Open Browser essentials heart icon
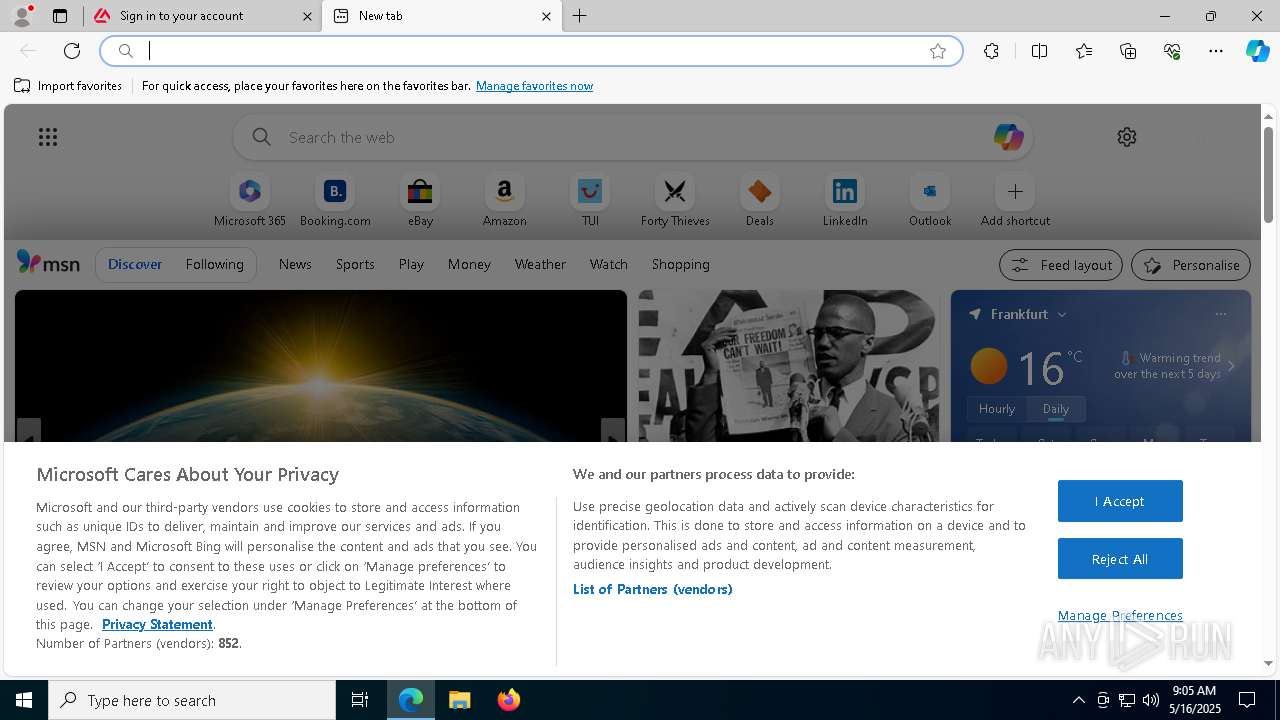1280x720 pixels. click(1172, 51)
